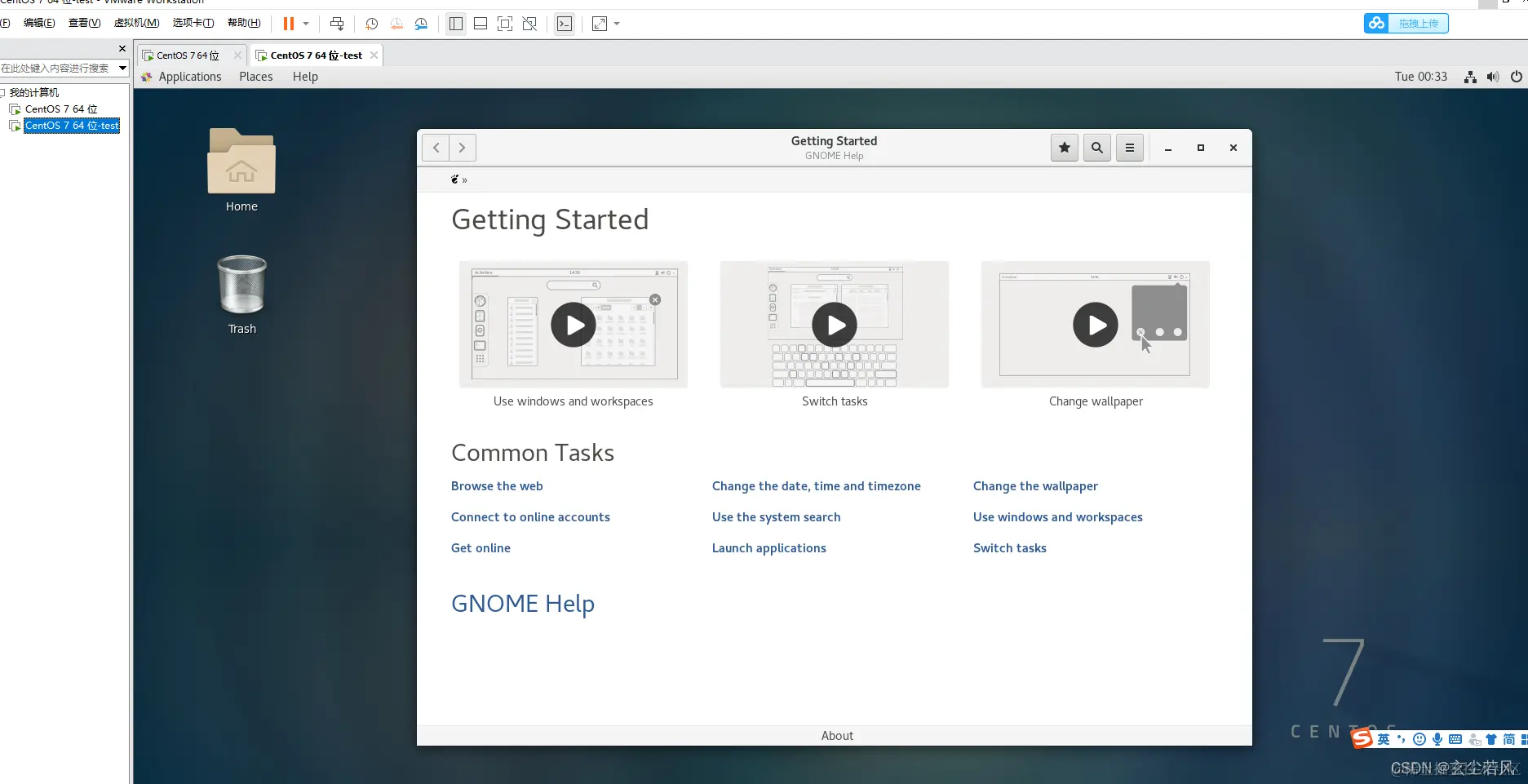Image resolution: width=1528 pixels, height=784 pixels.
Task: Select CentOS 7 64 位-test in library tree
Action: click(x=72, y=126)
